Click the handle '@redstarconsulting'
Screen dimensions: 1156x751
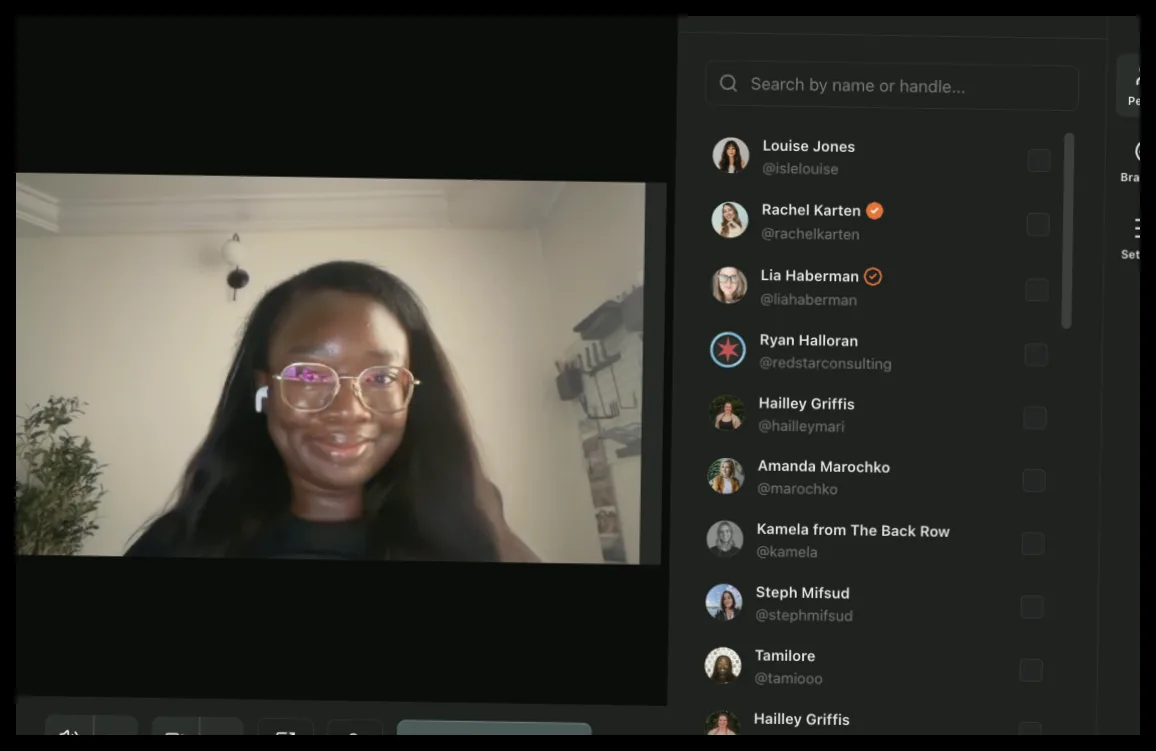click(x=826, y=363)
